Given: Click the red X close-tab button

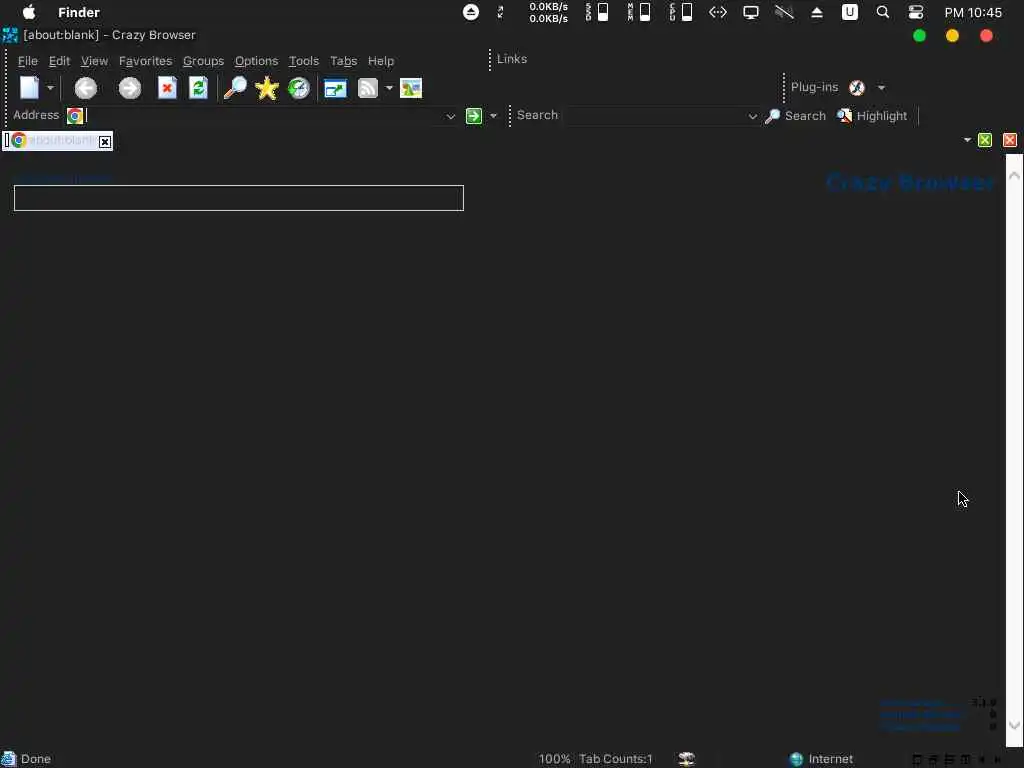Looking at the screenshot, I should click(x=1010, y=140).
